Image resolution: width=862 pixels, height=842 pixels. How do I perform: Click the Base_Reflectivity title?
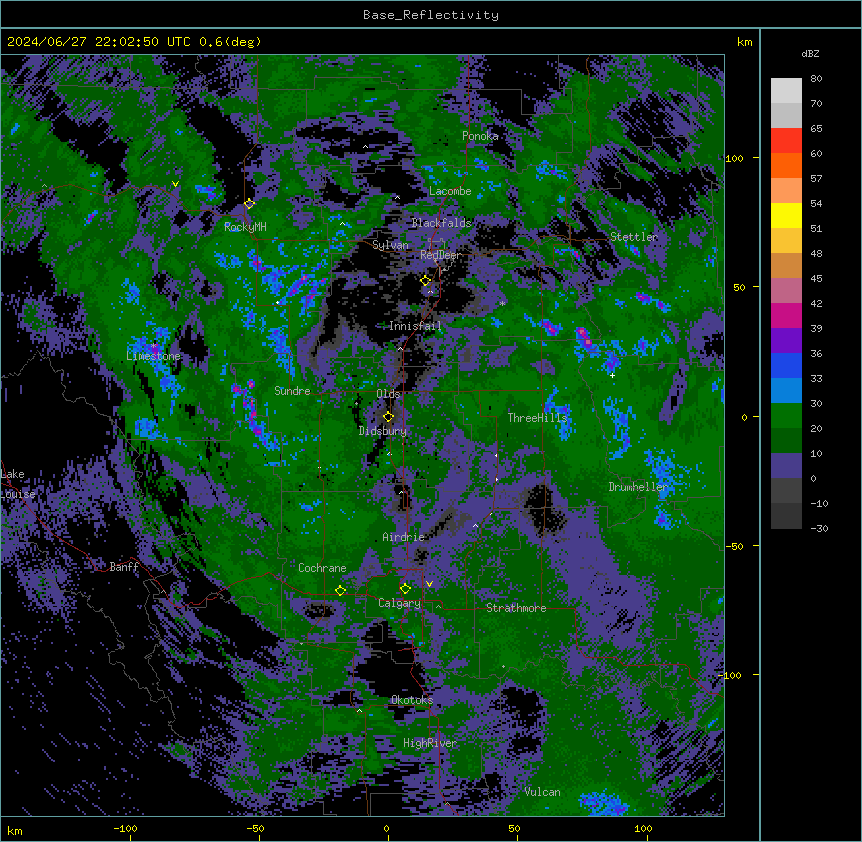[x=431, y=15]
